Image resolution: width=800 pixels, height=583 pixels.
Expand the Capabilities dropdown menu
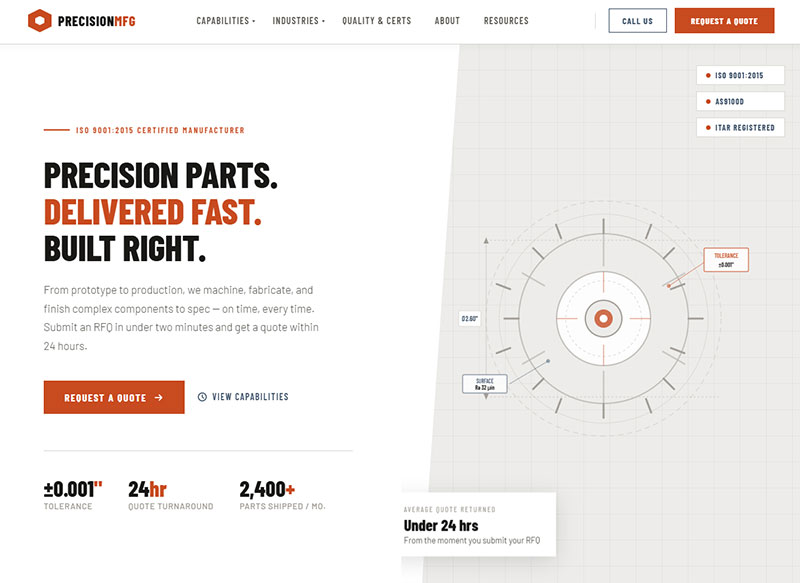click(225, 21)
